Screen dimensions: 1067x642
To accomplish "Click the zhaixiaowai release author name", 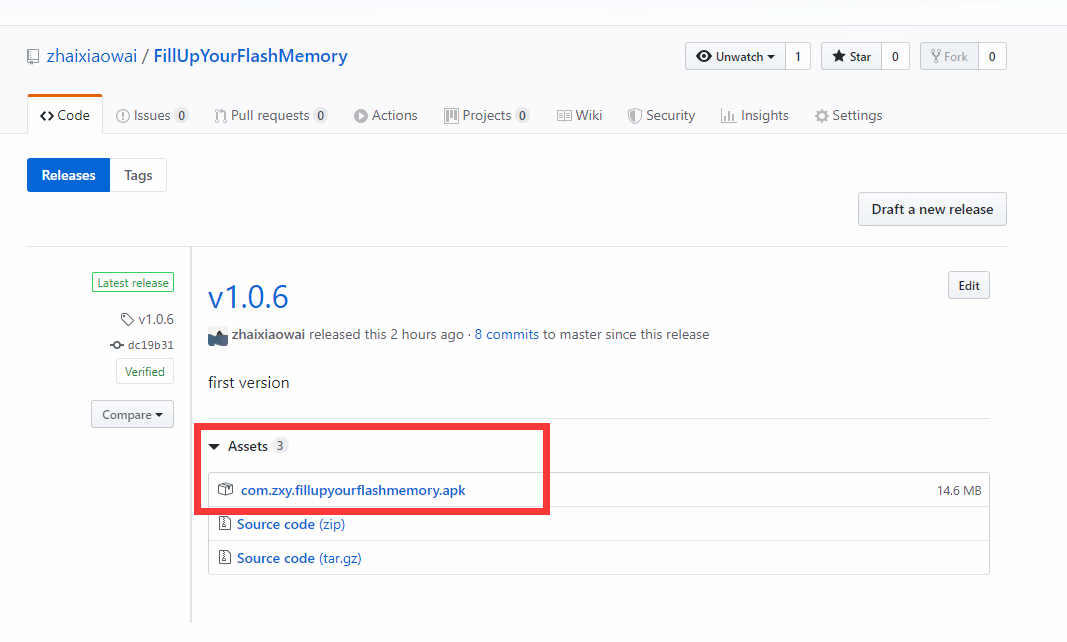I will [x=268, y=334].
